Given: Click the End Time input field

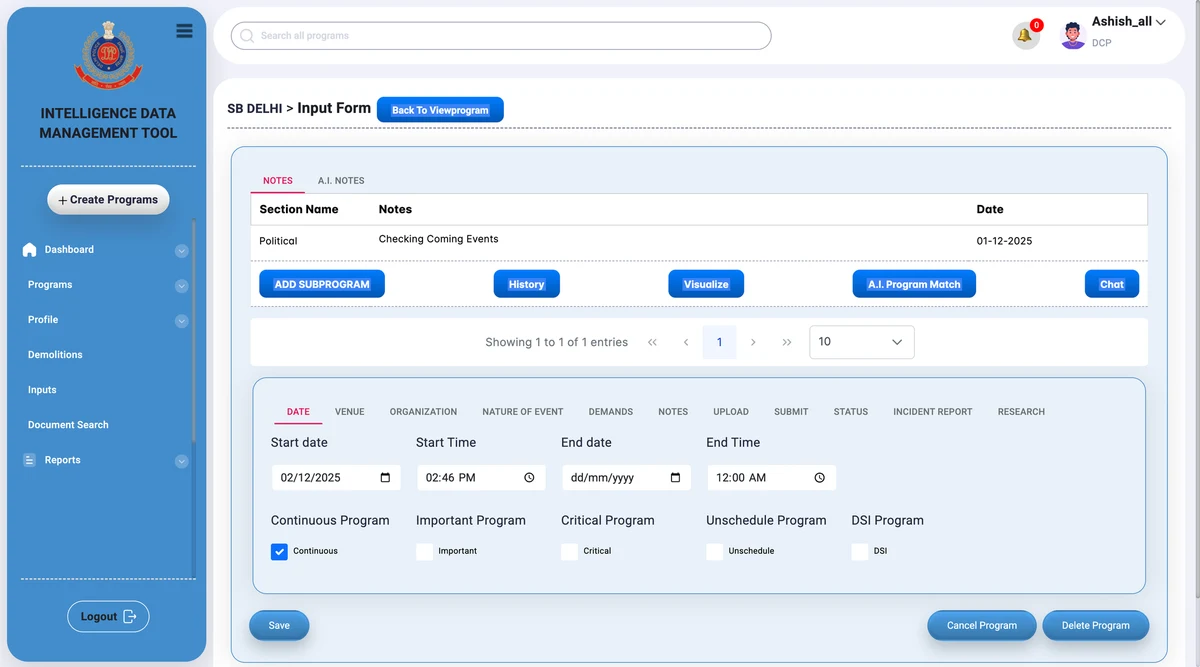Looking at the screenshot, I should 771,478.
